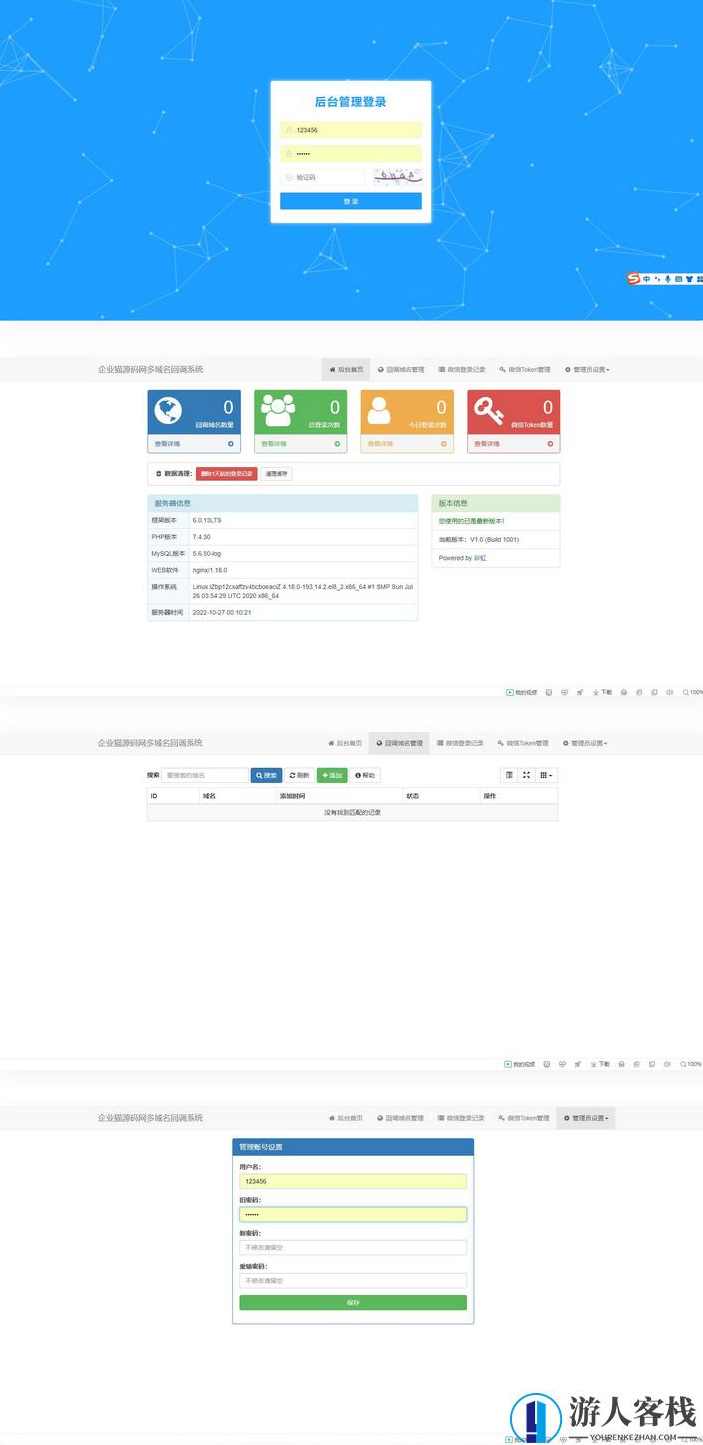Expand 管理员设置 dropdown on the domain management screen
The width and height of the screenshot is (703, 1445).
point(585,743)
